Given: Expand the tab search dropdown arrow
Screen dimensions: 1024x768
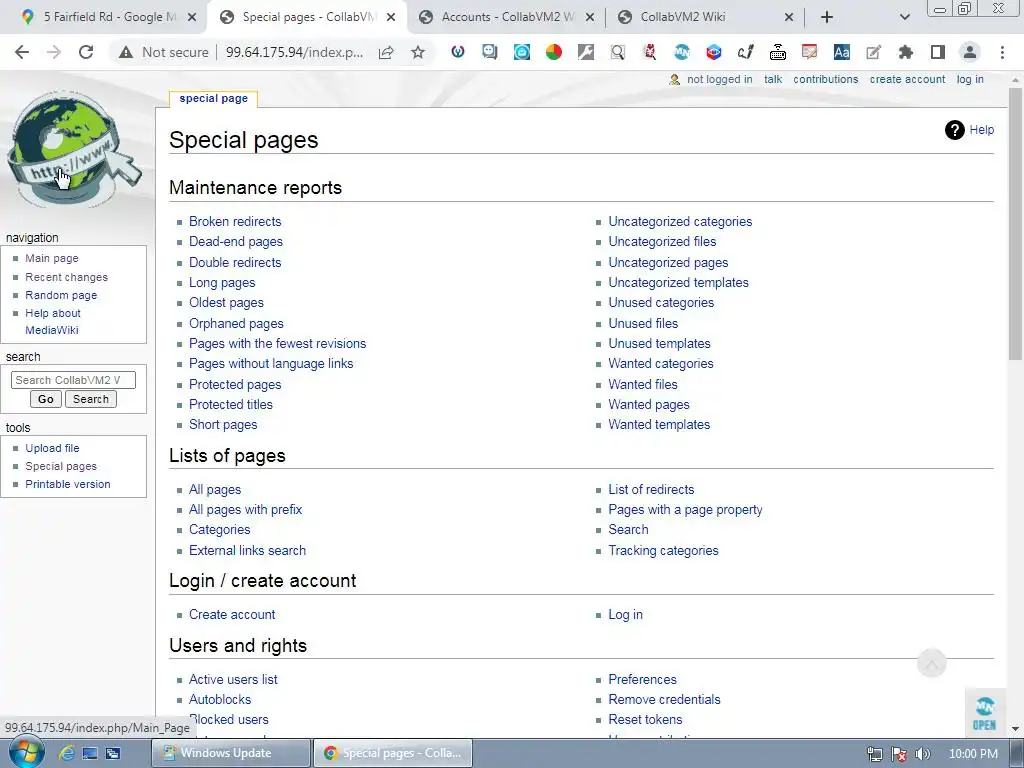Looking at the screenshot, I should 904,17.
